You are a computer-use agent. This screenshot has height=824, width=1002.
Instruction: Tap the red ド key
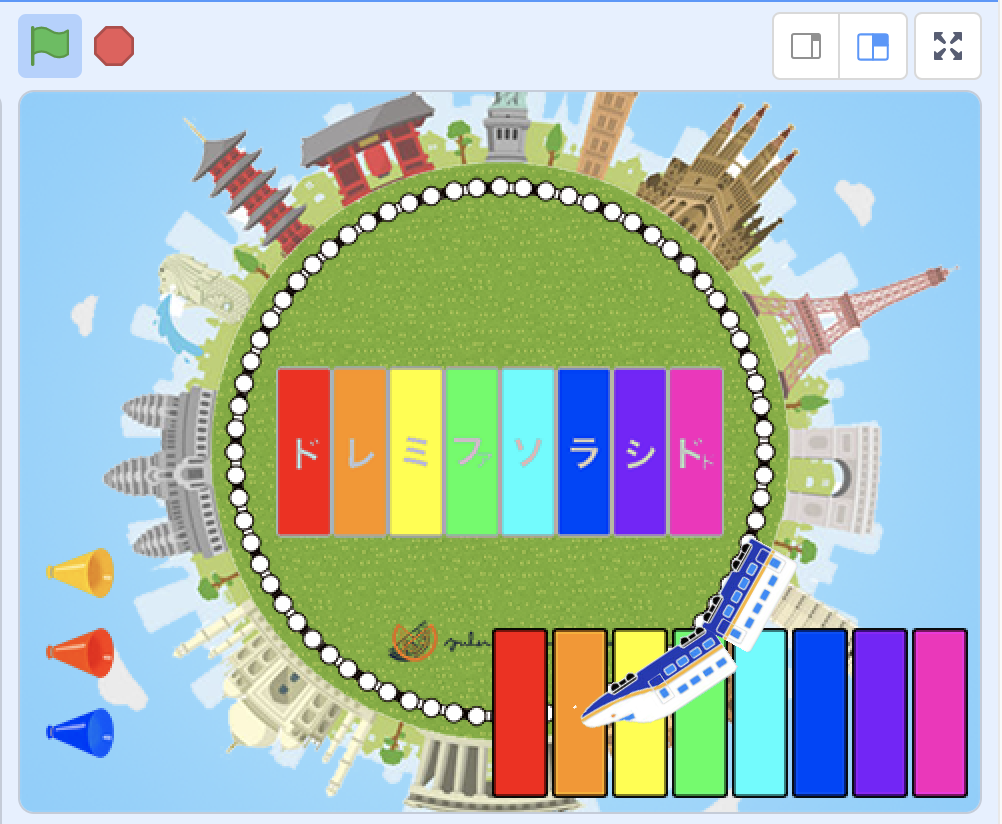pos(304,451)
